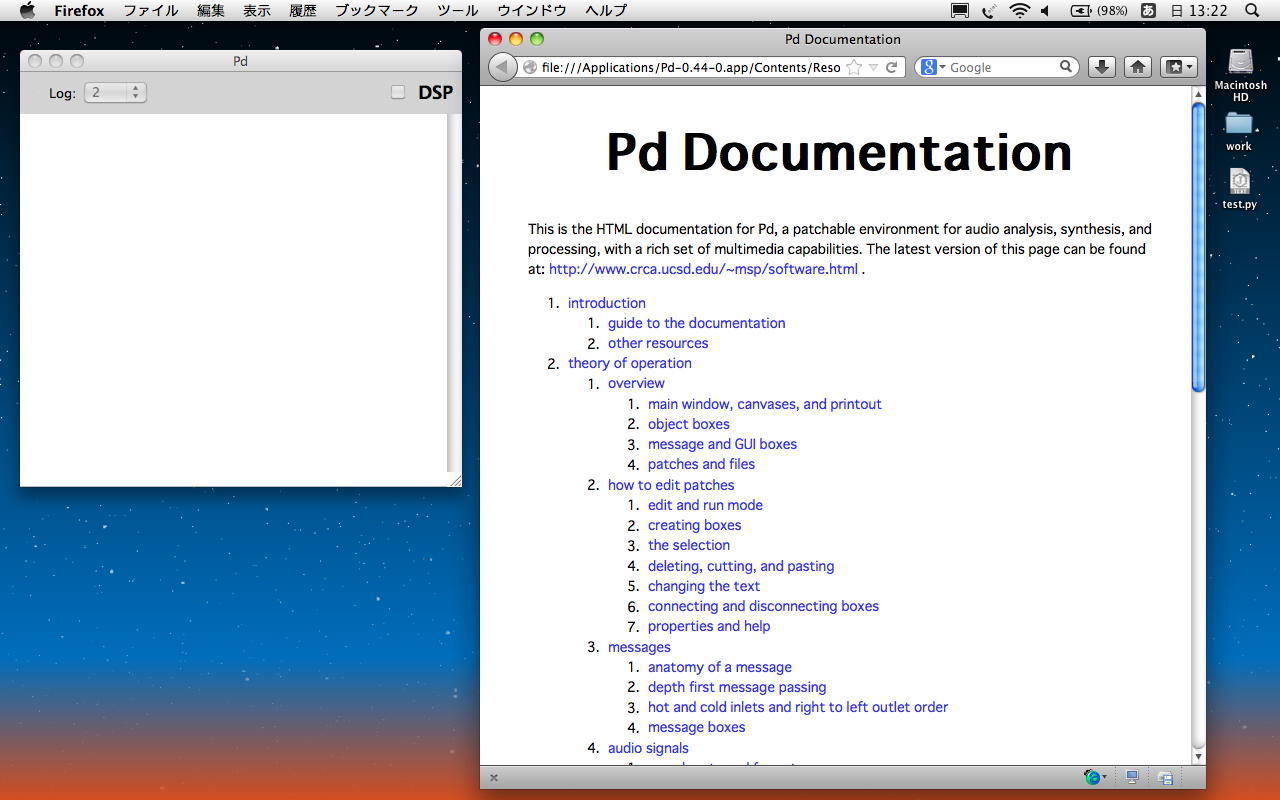Open the Downloads arrow button
The width and height of the screenshot is (1280, 800).
point(1101,67)
